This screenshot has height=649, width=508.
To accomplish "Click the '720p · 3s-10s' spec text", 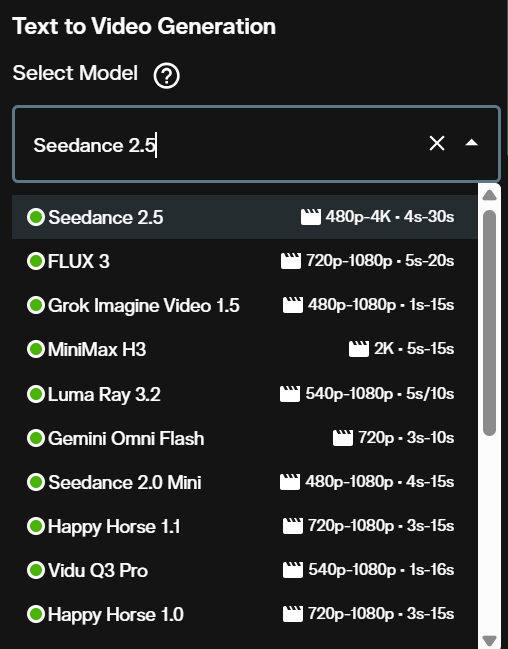I will click(406, 437).
